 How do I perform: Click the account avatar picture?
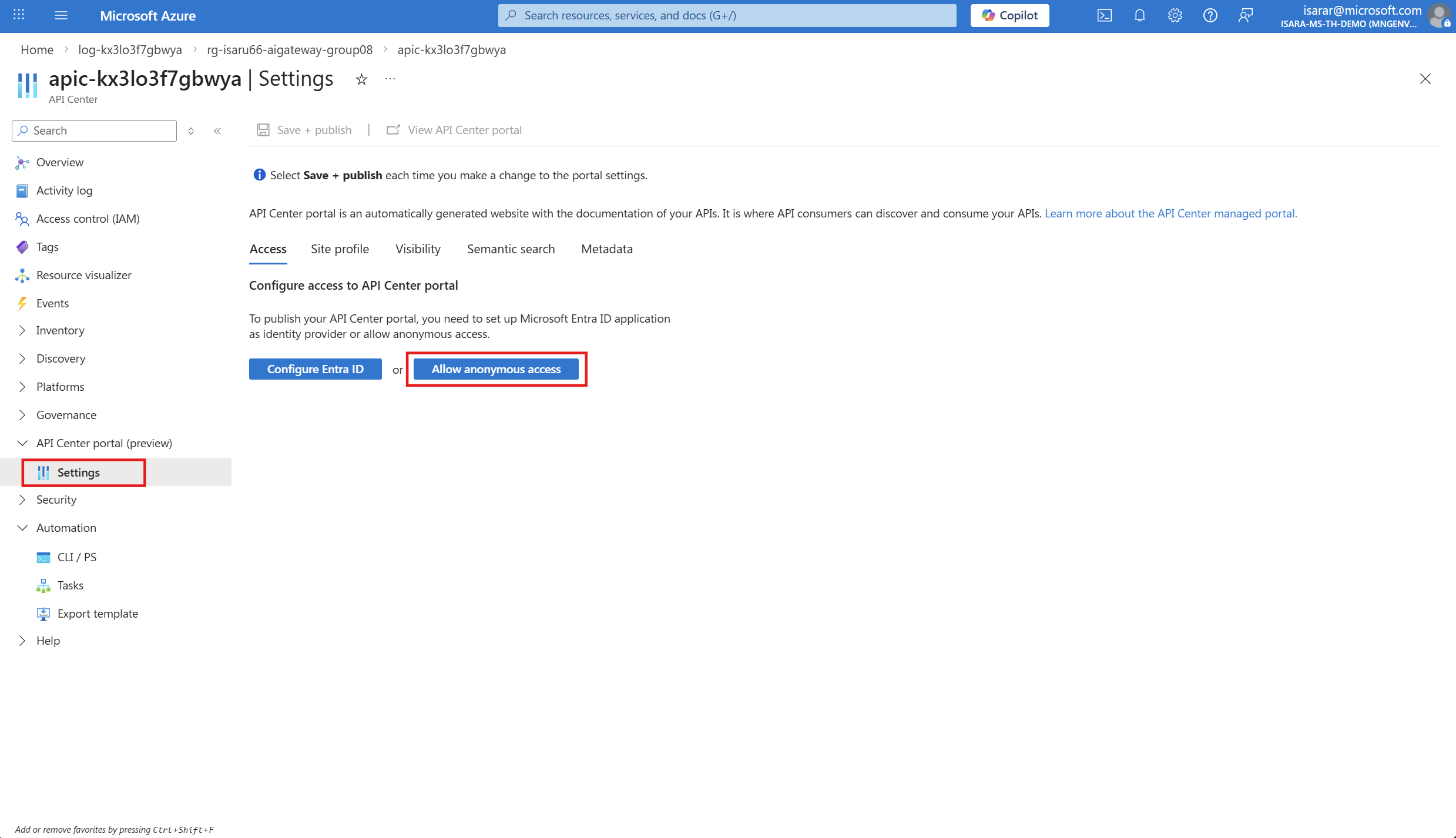[1440, 15]
